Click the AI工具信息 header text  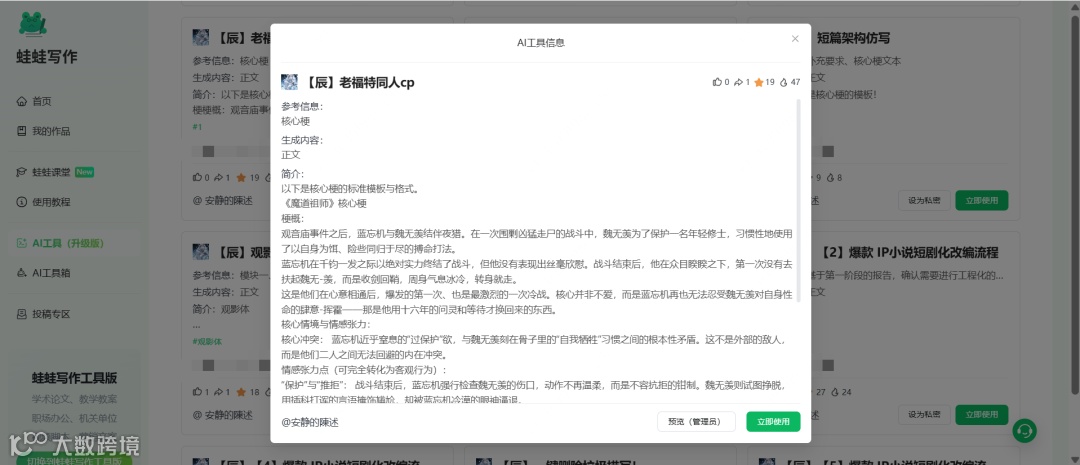(541, 43)
